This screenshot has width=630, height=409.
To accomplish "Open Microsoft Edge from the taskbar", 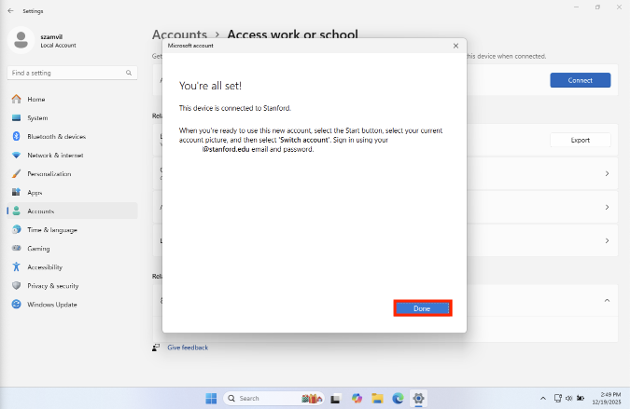I will pyautogui.click(x=398, y=398).
